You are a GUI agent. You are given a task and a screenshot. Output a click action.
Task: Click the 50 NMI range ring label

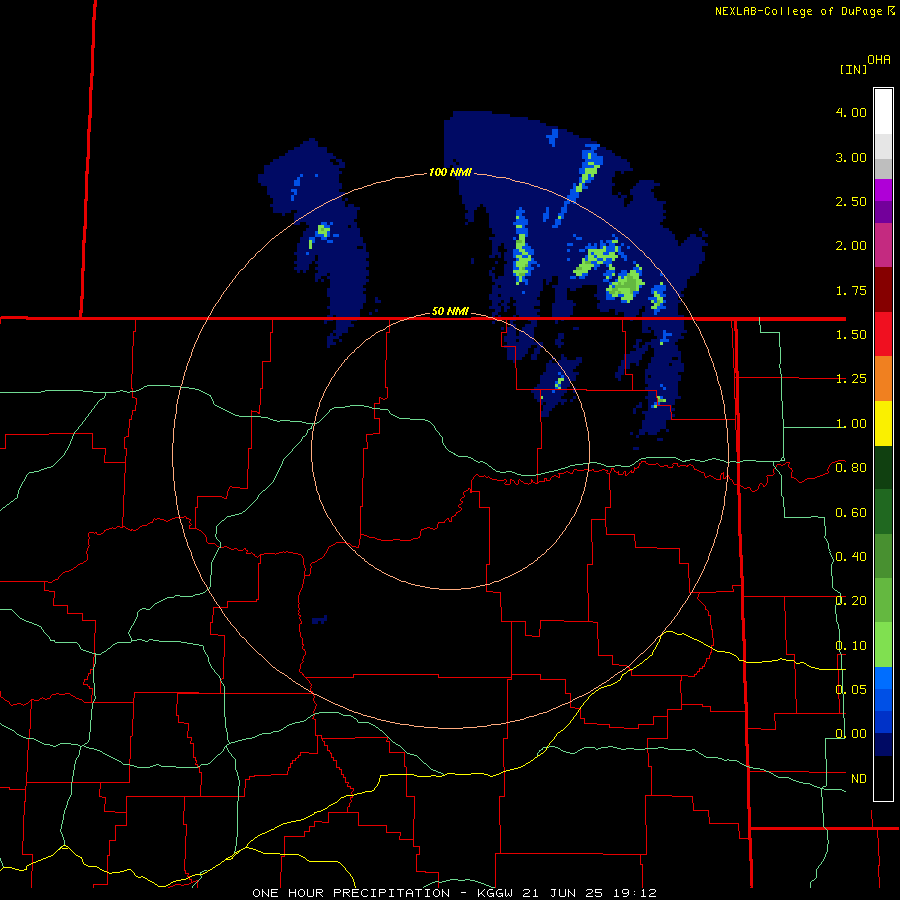450,311
